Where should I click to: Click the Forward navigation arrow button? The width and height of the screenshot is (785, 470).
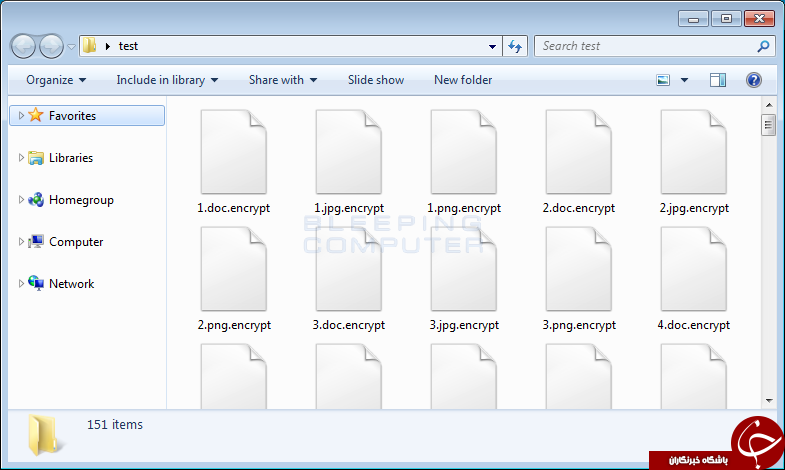(x=51, y=47)
